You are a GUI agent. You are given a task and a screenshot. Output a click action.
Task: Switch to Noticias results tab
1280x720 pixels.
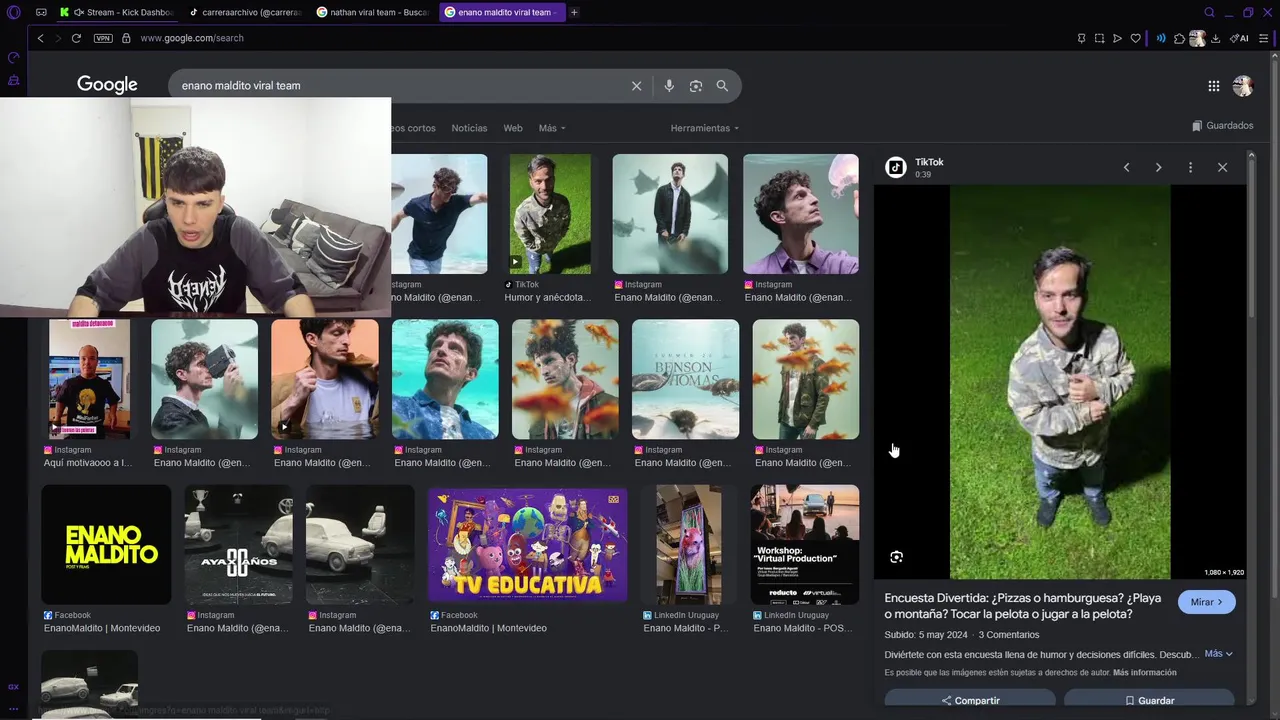pos(469,128)
